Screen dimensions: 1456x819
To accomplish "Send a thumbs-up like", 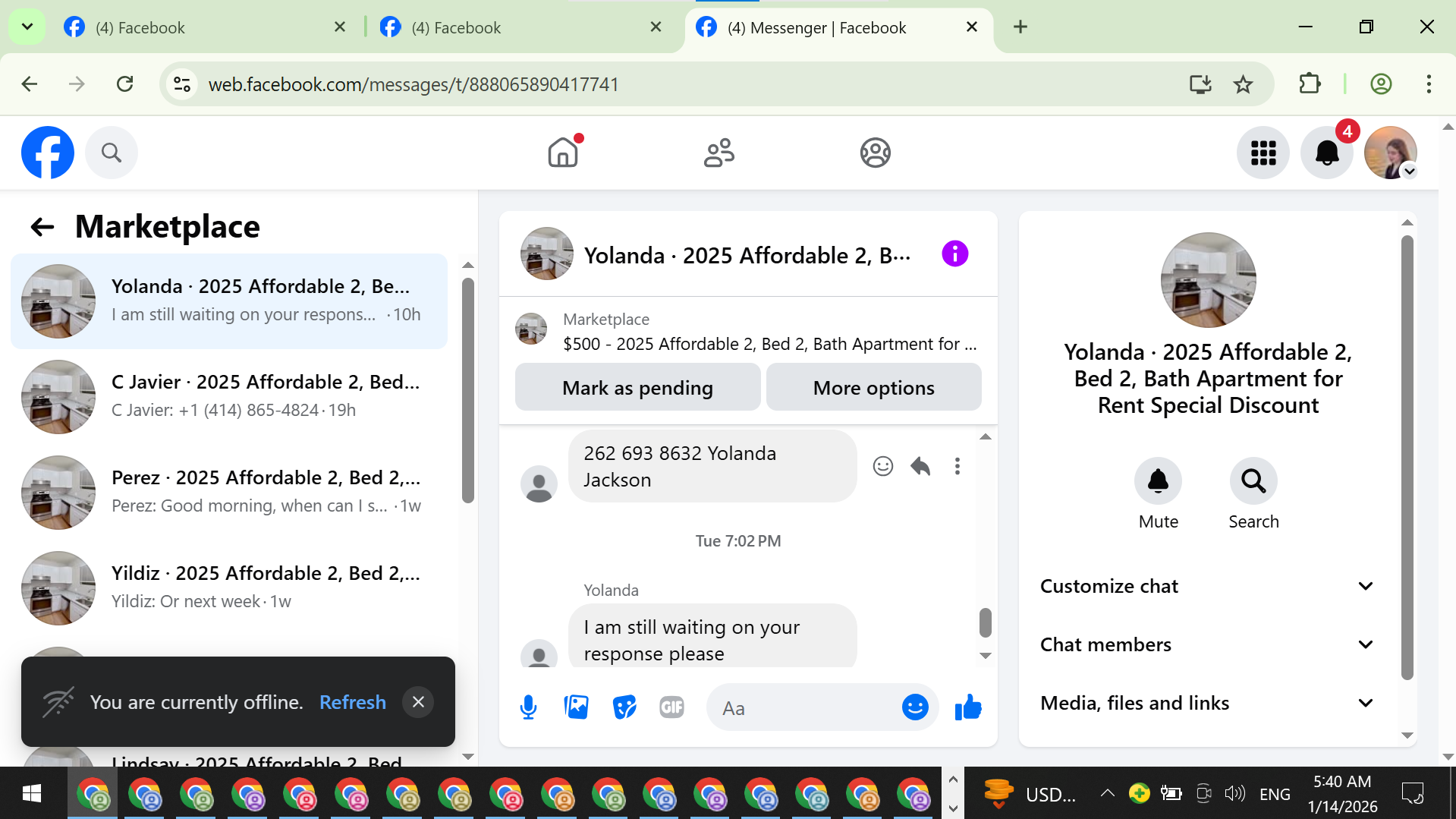I will 968,707.
